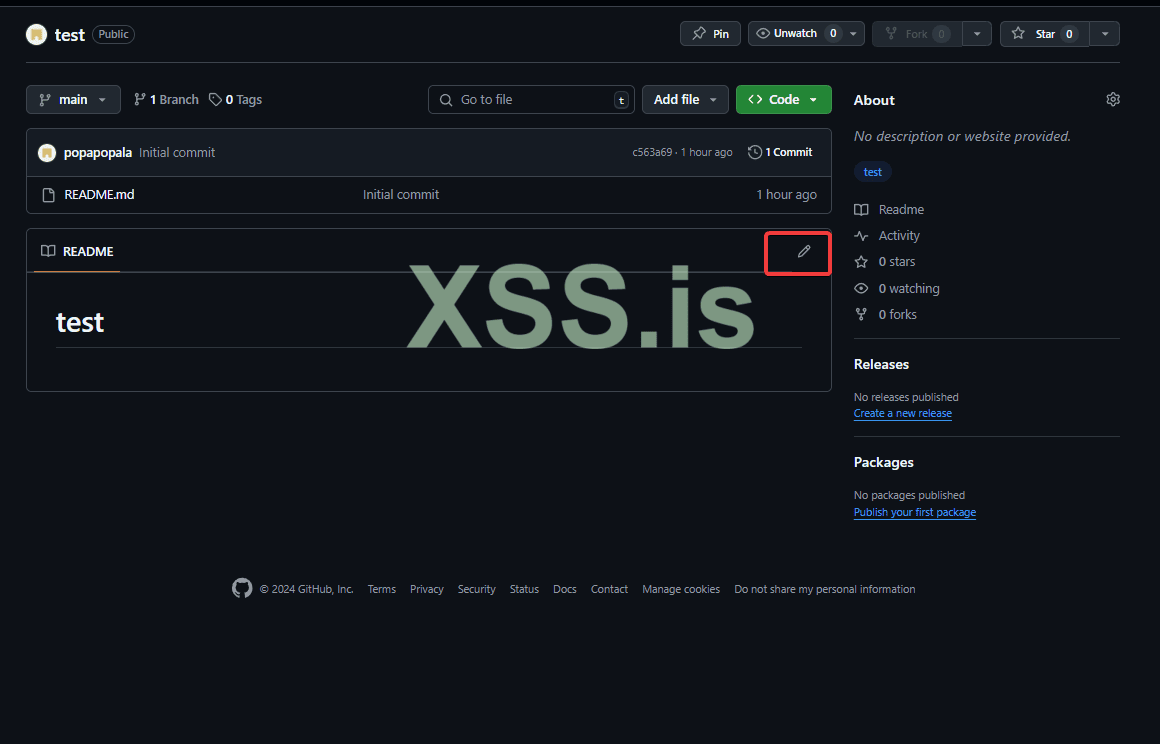Click the test heading in README content
Viewport: 1160px width, 744px height.
tap(80, 322)
